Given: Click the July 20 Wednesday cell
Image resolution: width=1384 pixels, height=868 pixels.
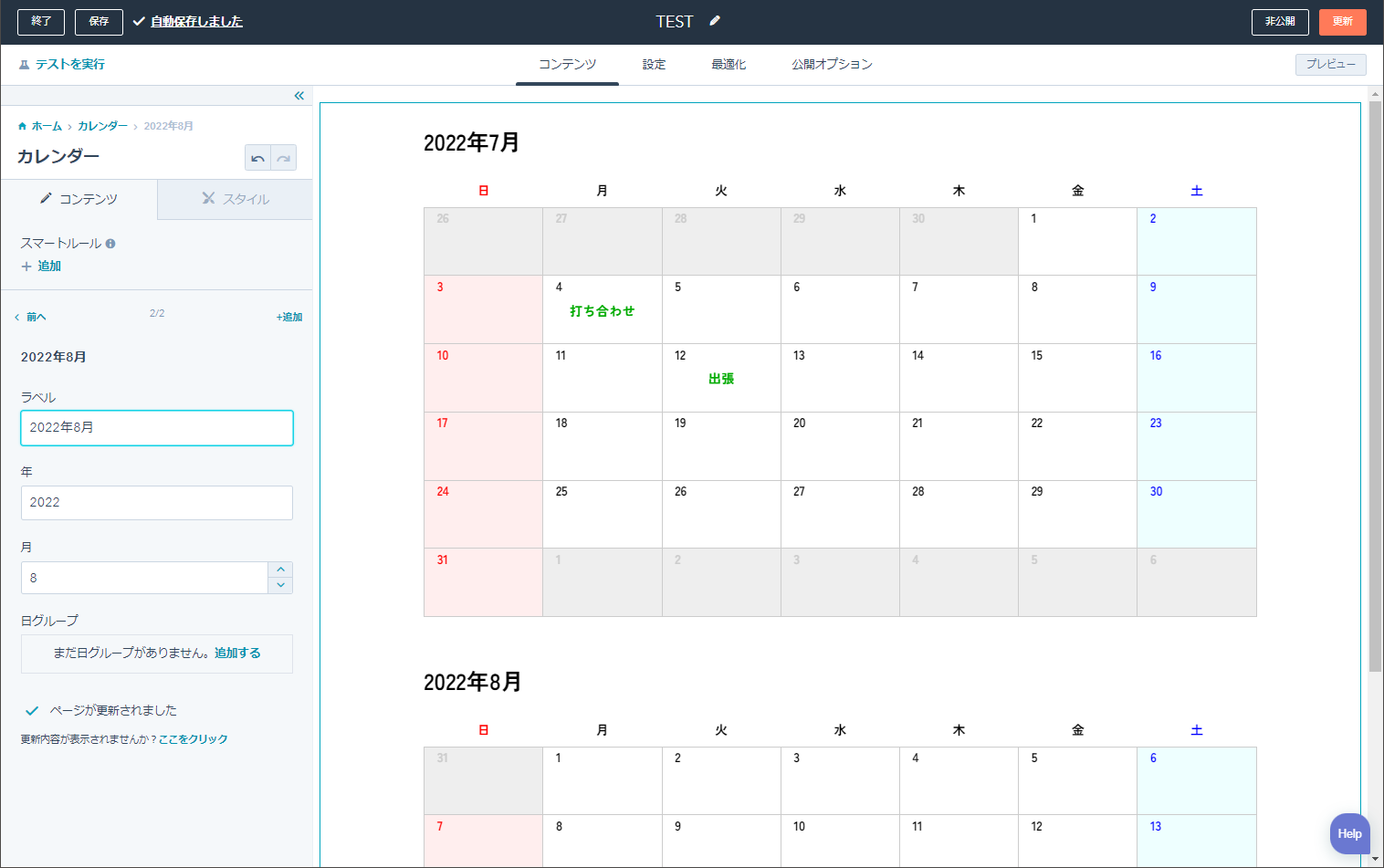Looking at the screenshot, I should point(840,446).
